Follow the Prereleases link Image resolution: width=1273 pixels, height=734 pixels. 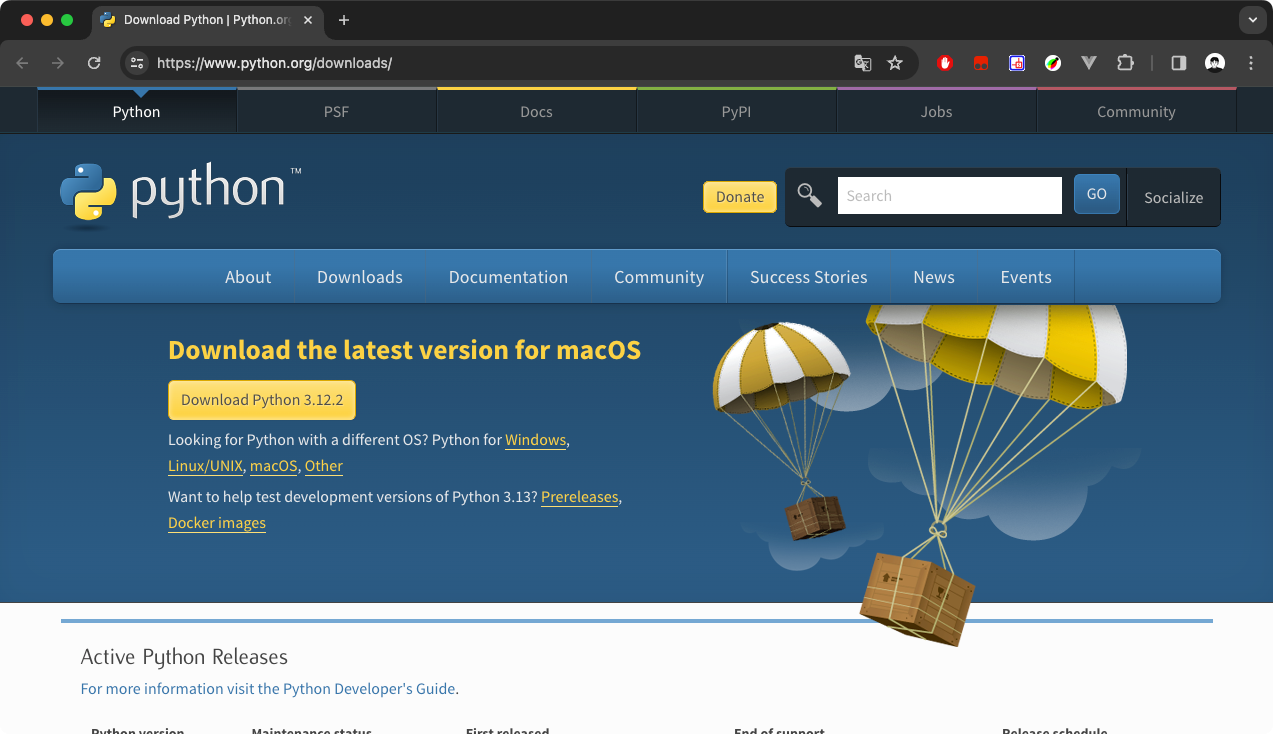(x=580, y=497)
